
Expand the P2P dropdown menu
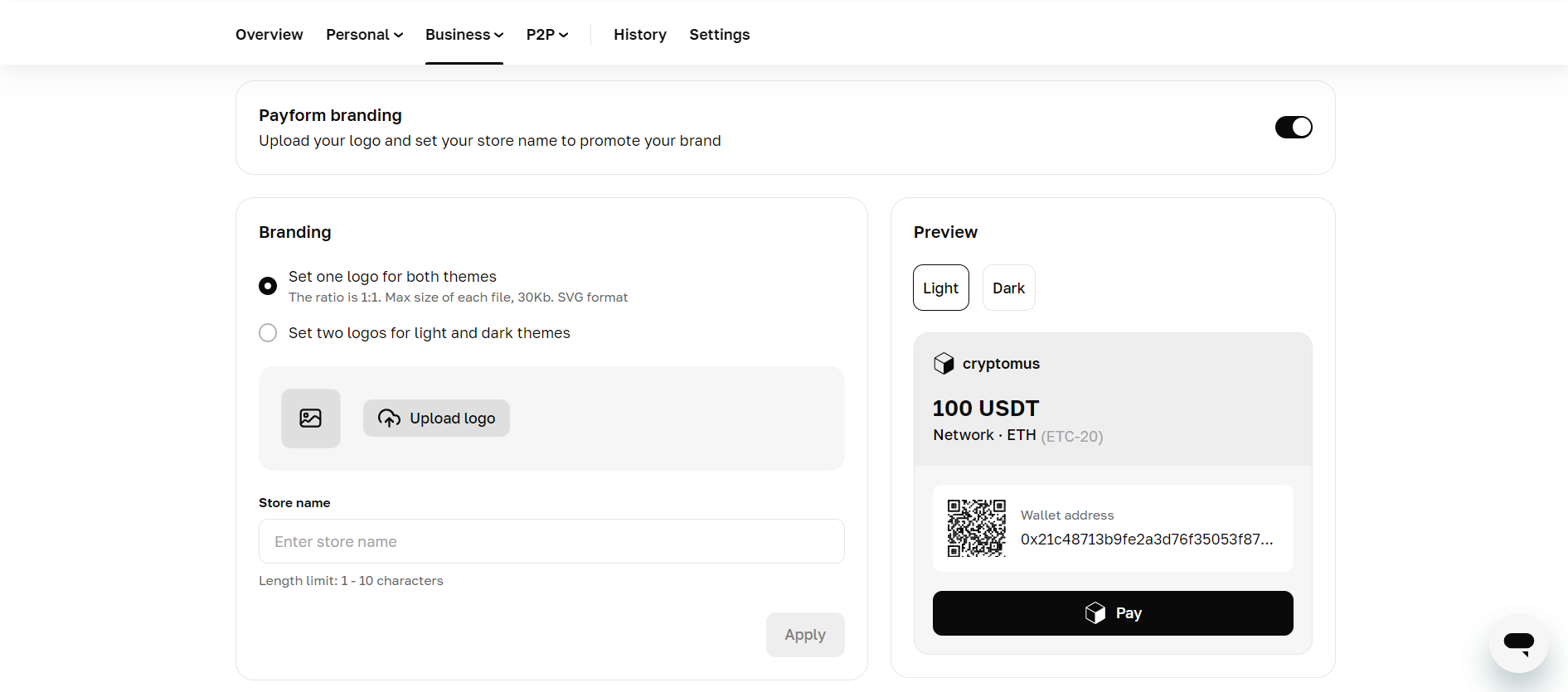546,35
